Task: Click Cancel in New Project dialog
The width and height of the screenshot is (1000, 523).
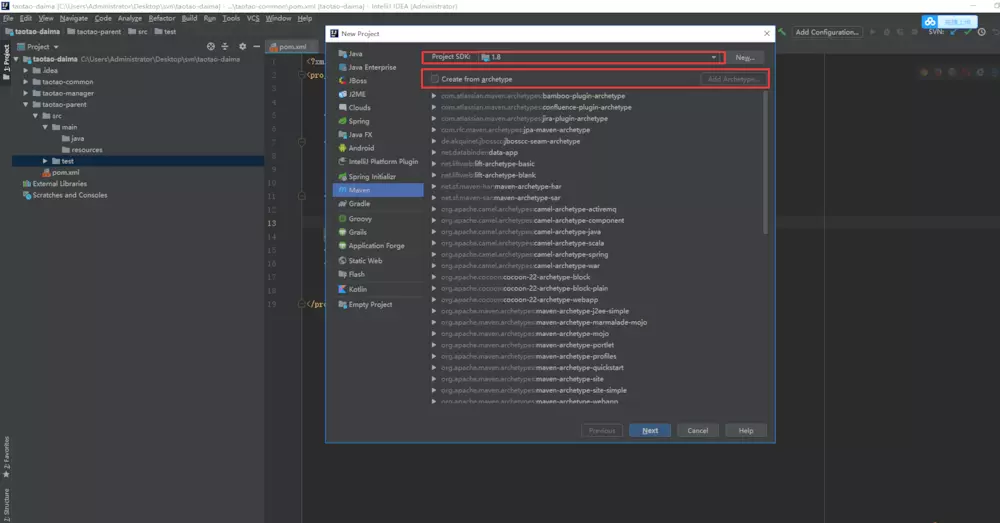Action: [x=698, y=431]
